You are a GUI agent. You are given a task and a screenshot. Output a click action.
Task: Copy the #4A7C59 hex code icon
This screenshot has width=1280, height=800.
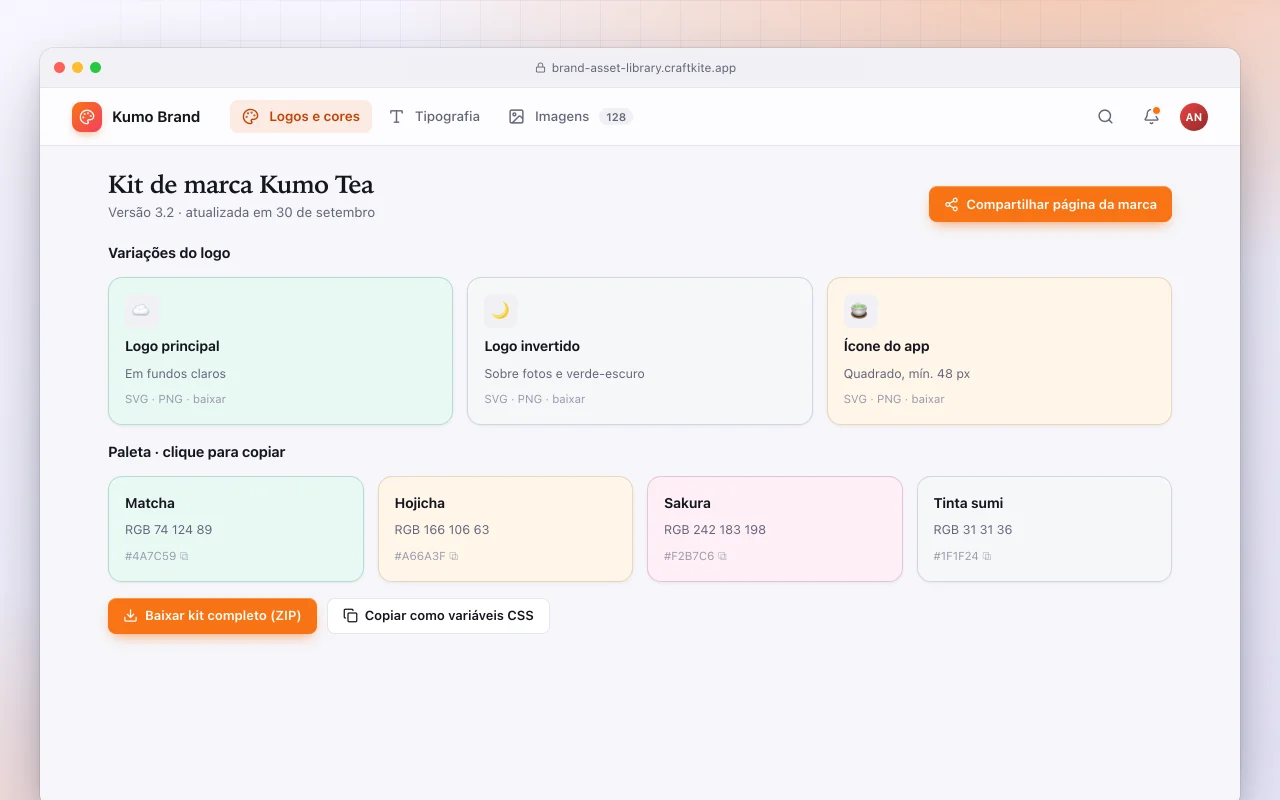pos(184,556)
